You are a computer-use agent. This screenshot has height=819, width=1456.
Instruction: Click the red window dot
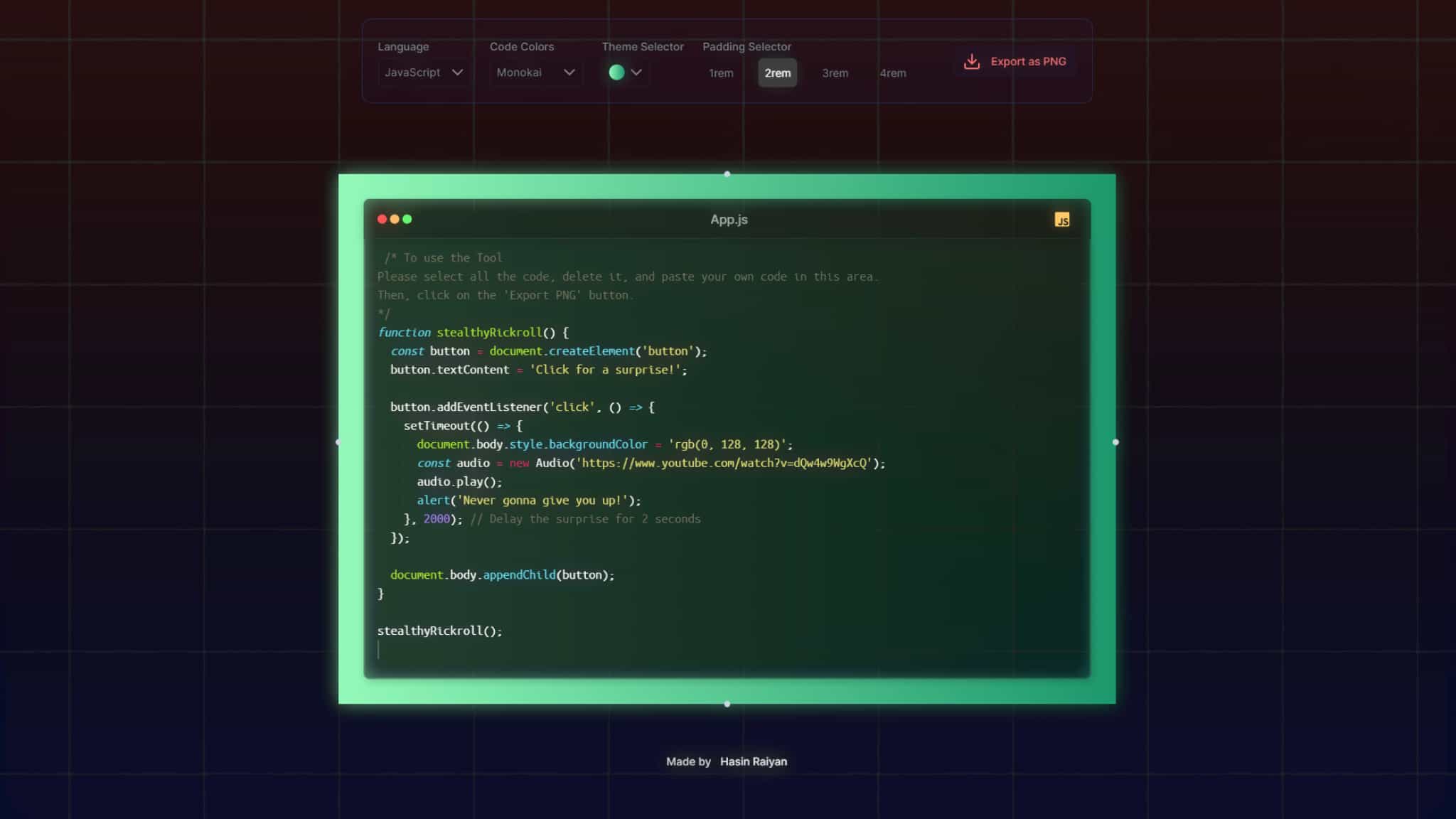click(x=382, y=219)
